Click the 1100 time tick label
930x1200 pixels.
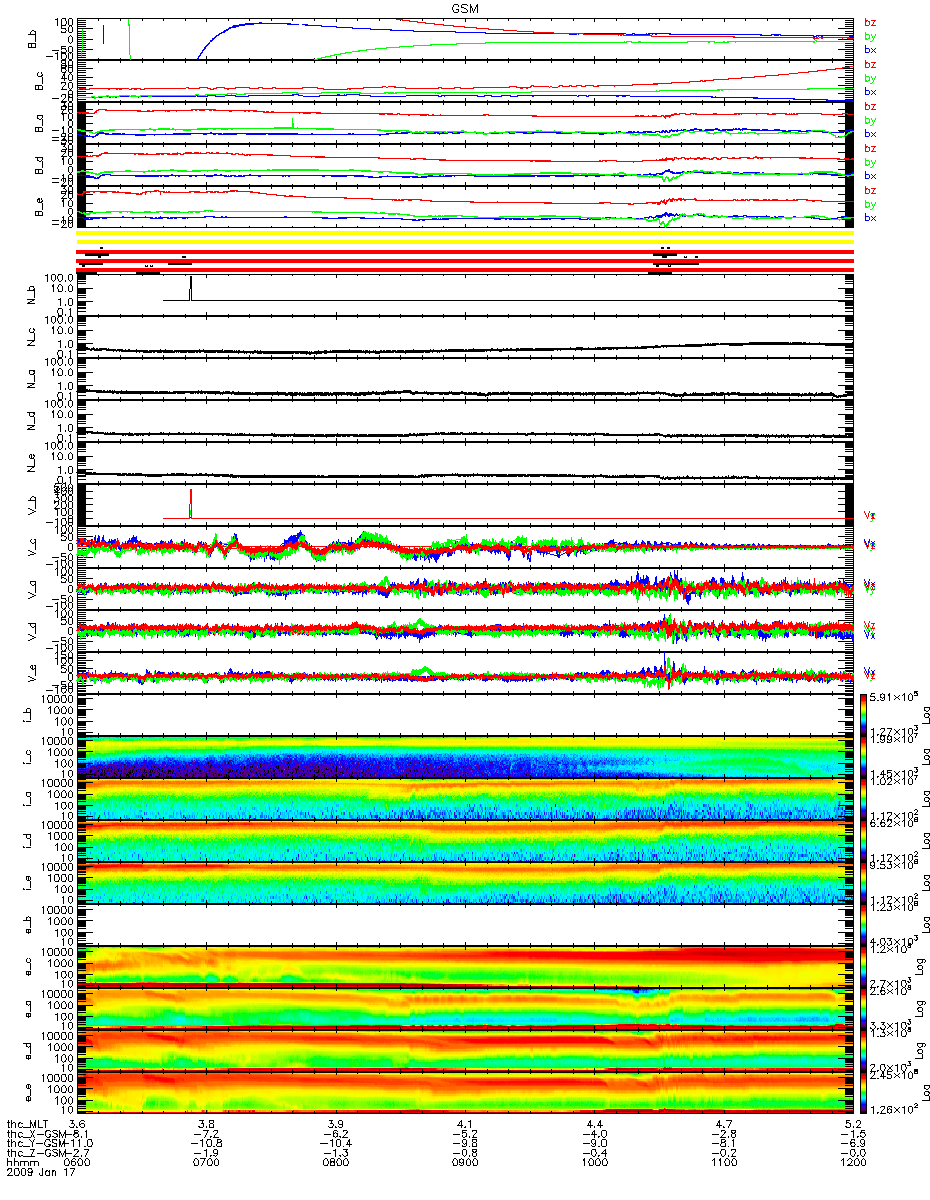coord(723,1162)
